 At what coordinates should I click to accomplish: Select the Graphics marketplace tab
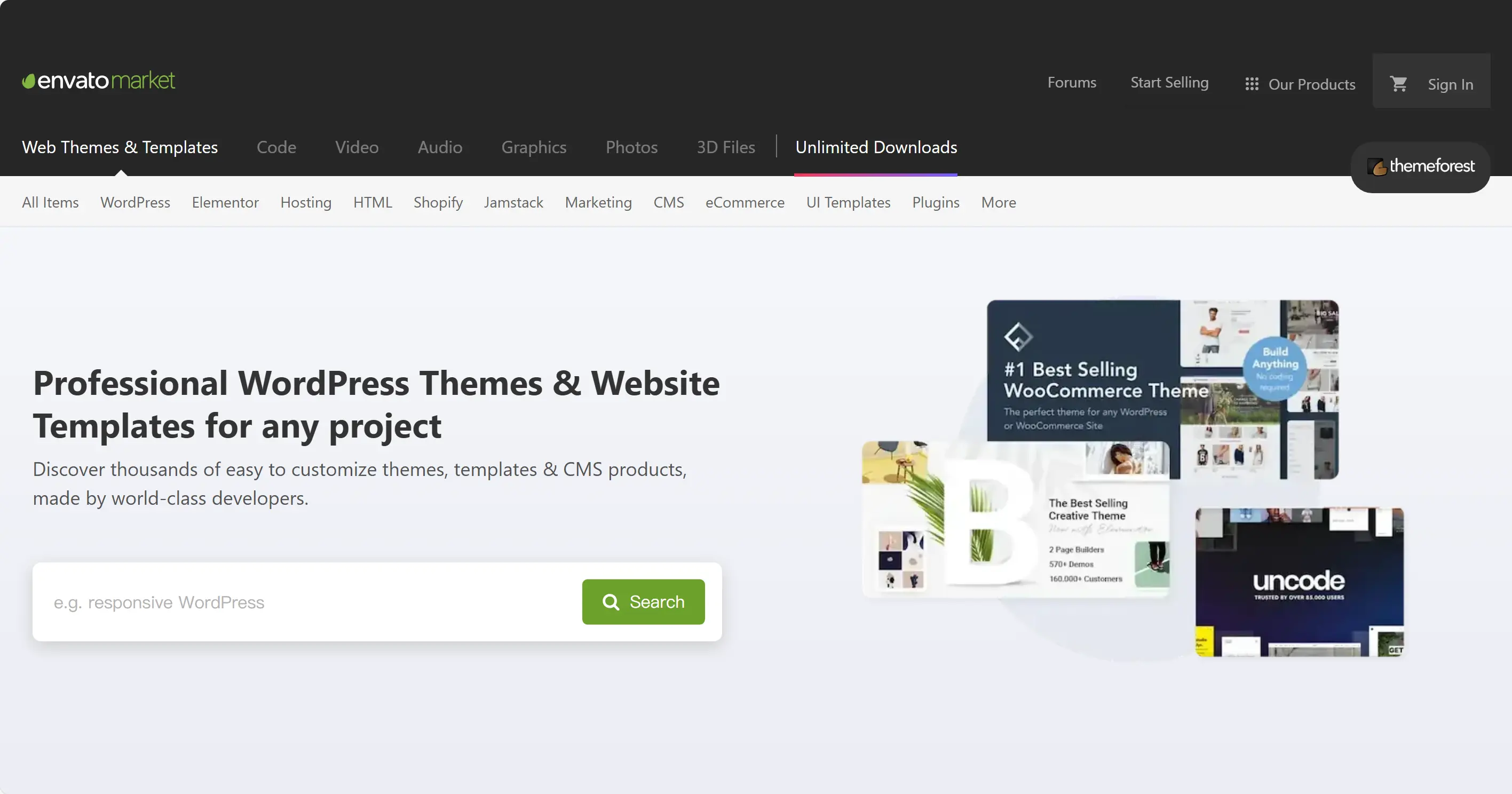[x=534, y=147]
